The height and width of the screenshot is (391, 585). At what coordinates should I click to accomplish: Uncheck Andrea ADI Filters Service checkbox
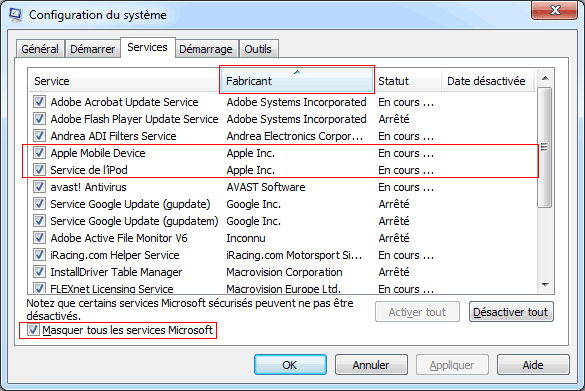point(39,135)
